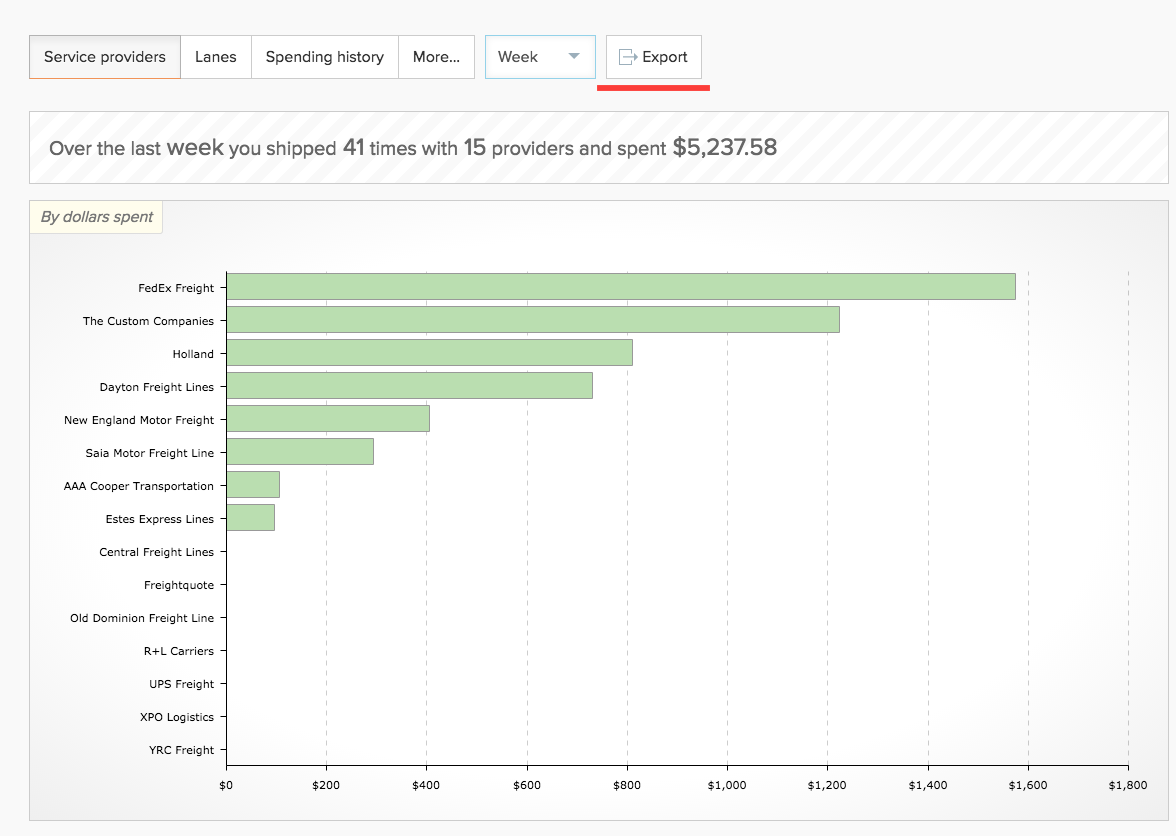Click the bar for The Custom Companies
Viewport: 1176px width, 836px height.
click(x=533, y=319)
